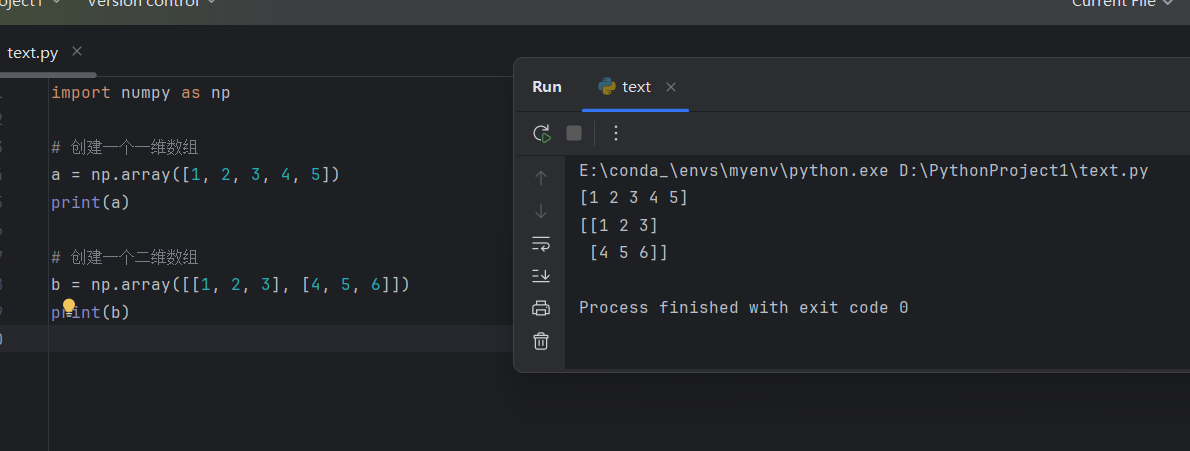
Task: Close the text run tab
Action: 671,87
